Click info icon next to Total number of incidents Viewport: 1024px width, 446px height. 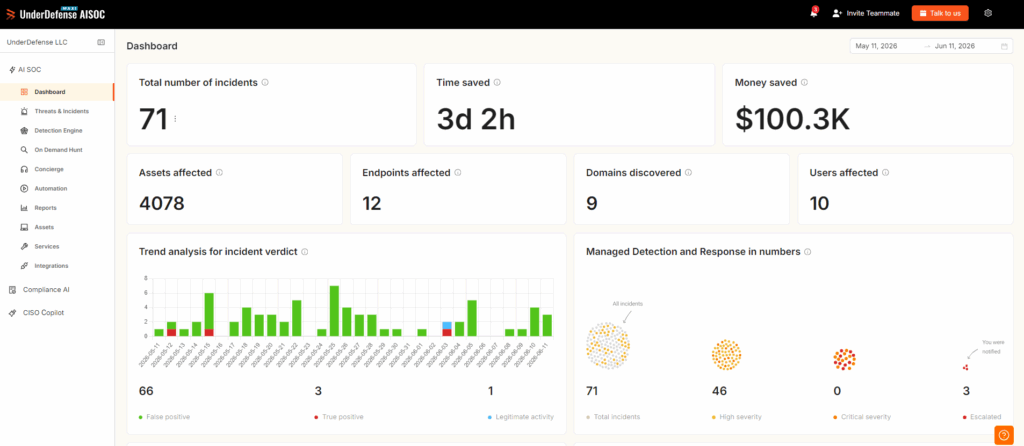tap(265, 82)
